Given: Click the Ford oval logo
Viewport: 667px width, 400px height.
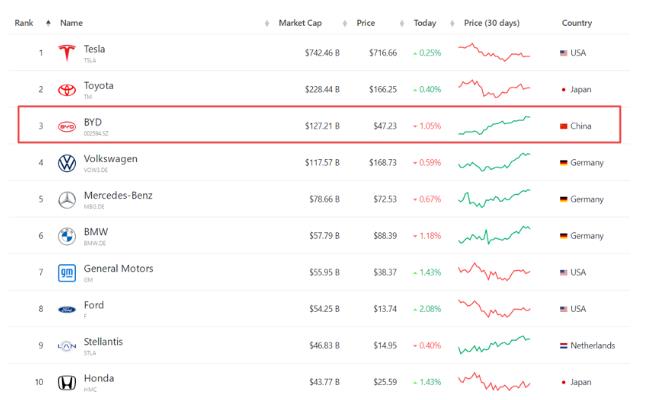Looking at the screenshot, I should tap(68, 310).
